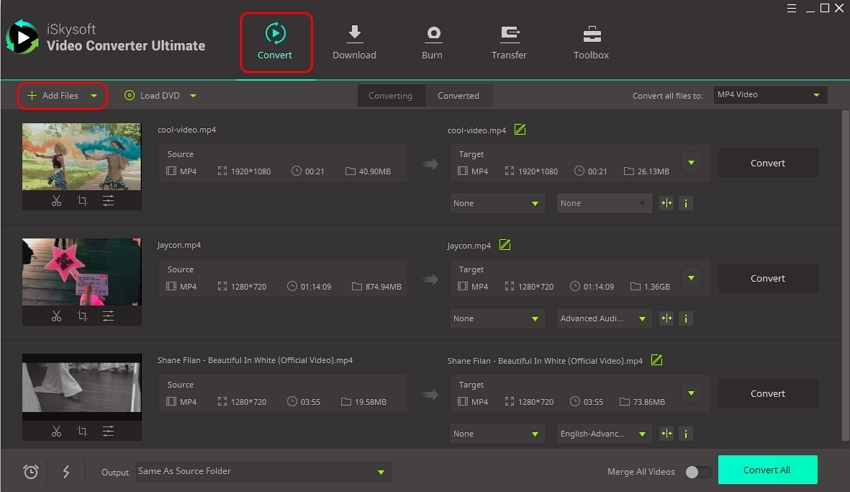The width and height of the screenshot is (850, 492).
Task: Click crop icon under Jaycon thumbnail
Action: [82, 316]
